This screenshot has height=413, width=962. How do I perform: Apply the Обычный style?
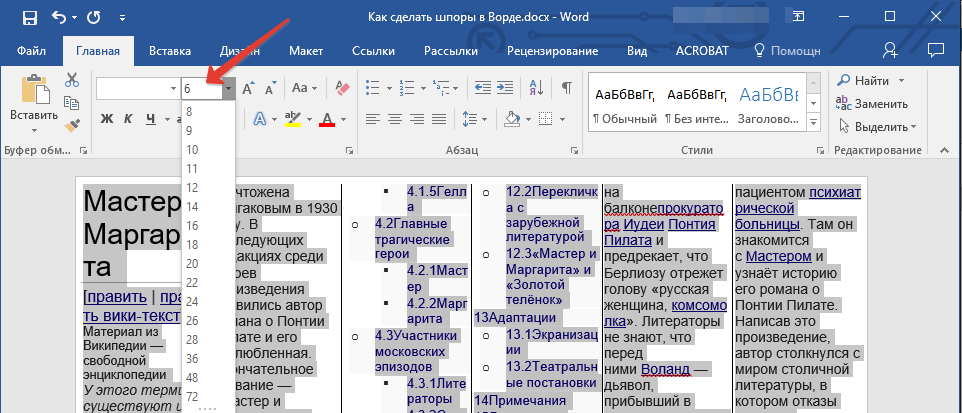pos(625,103)
